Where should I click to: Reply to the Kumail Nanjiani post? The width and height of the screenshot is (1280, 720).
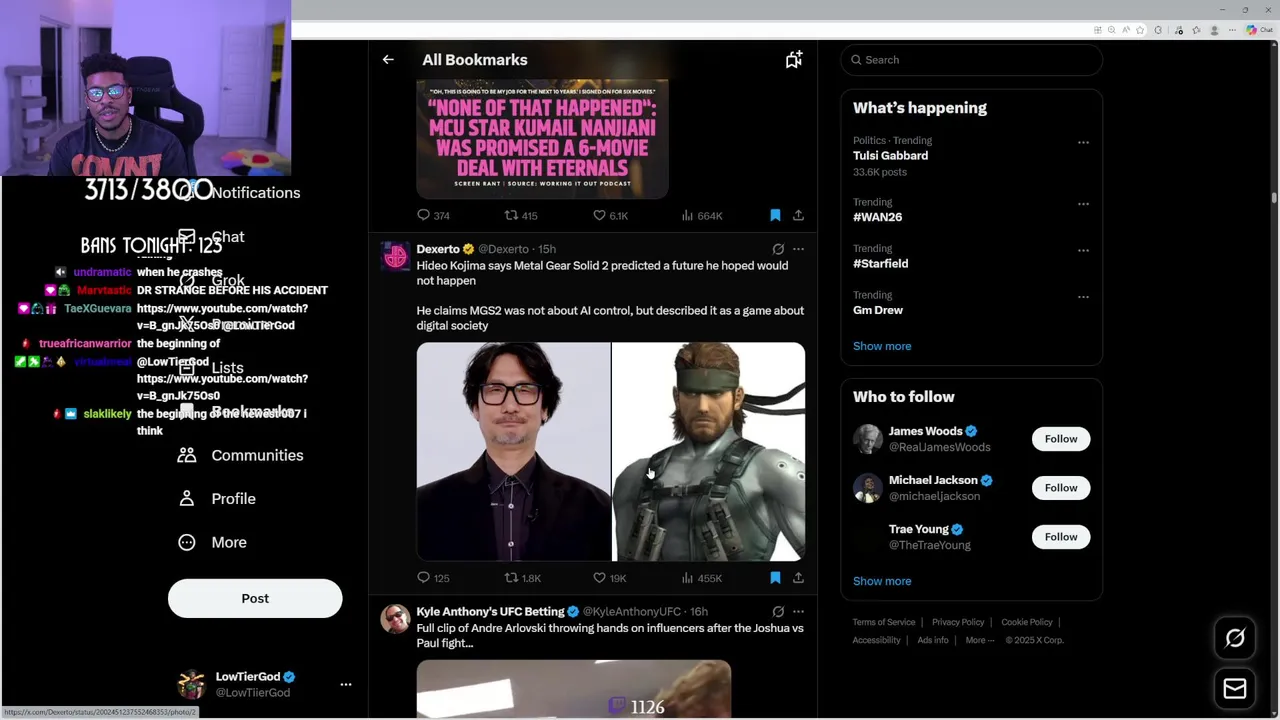pyautogui.click(x=424, y=215)
